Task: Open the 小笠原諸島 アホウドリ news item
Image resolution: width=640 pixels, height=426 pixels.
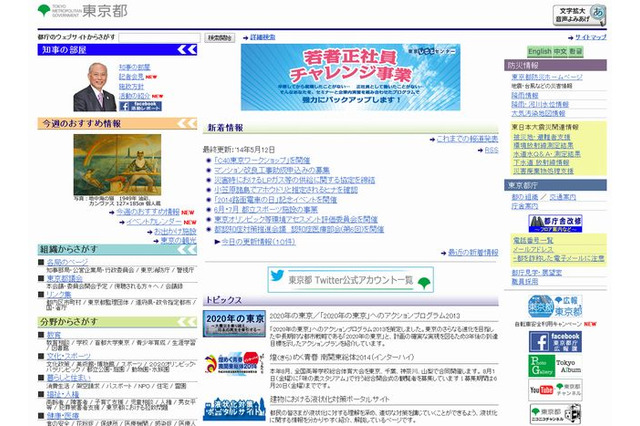Action: (x=286, y=190)
